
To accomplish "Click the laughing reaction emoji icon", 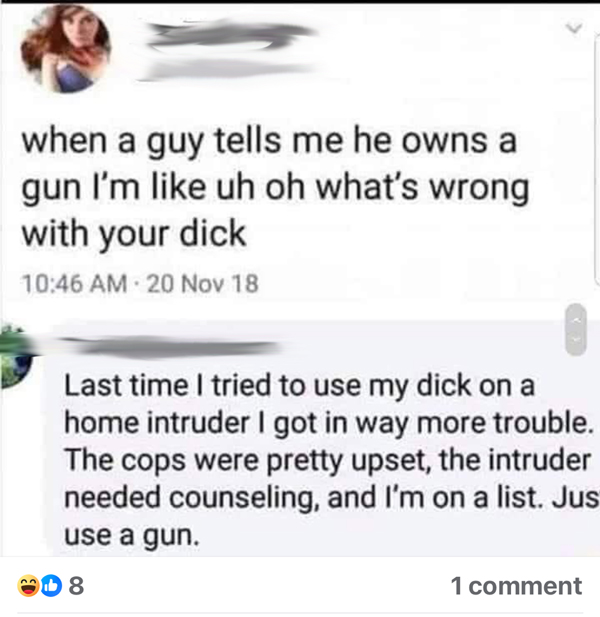I will click(28, 586).
